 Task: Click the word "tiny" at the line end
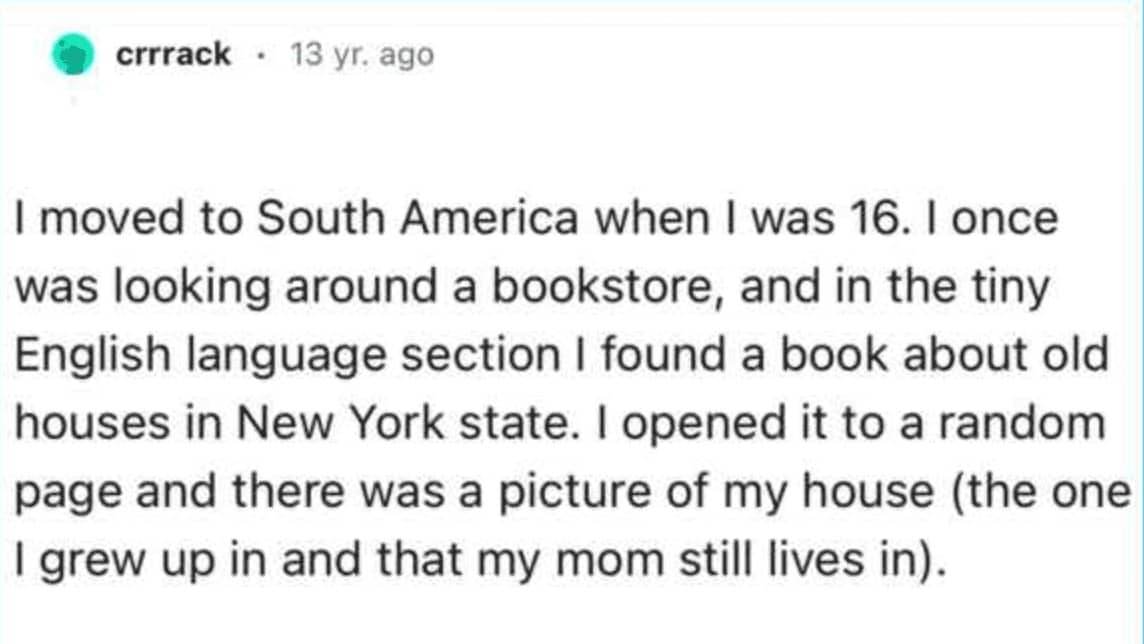(x=1016, y=289)
